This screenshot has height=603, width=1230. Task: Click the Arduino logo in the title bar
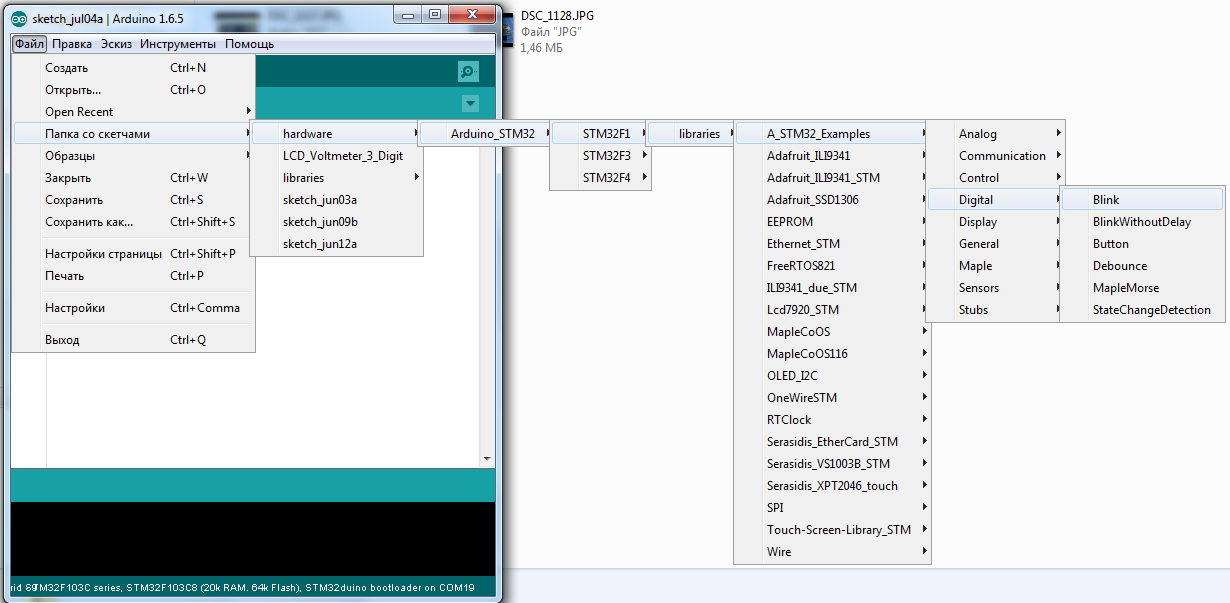click(x=19, y=19)
